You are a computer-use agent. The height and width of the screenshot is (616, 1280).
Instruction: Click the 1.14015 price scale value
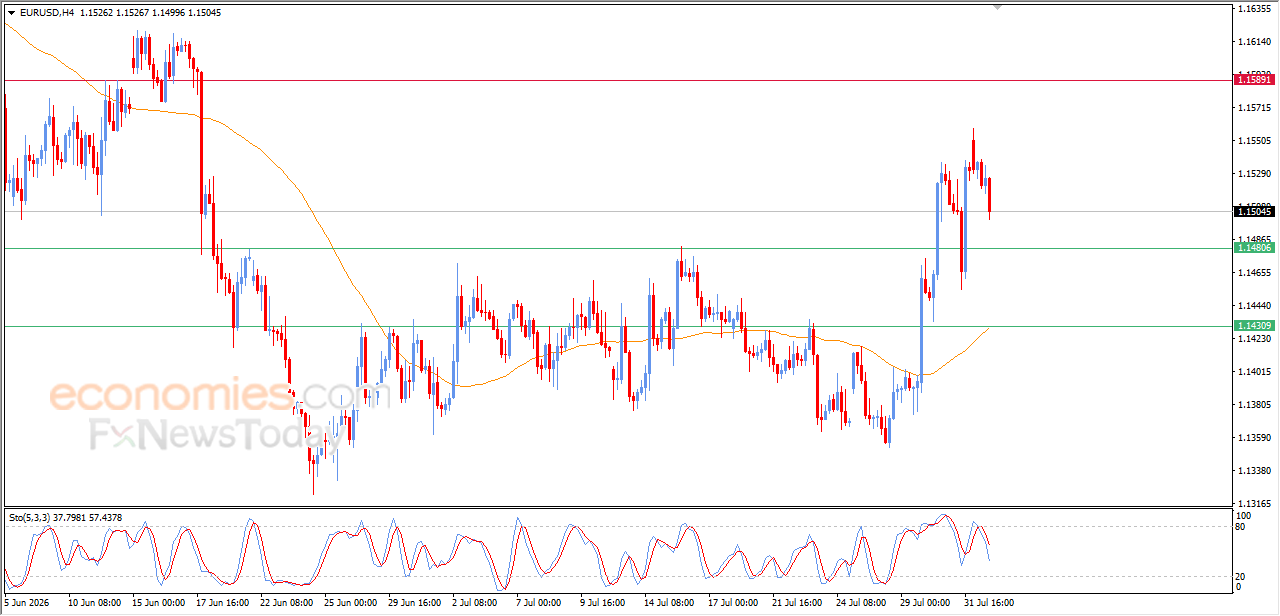click(1254, 371)
